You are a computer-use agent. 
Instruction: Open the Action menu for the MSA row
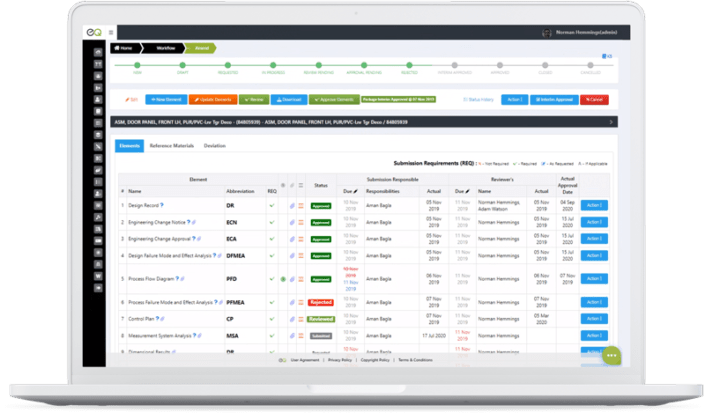point(594,335)
